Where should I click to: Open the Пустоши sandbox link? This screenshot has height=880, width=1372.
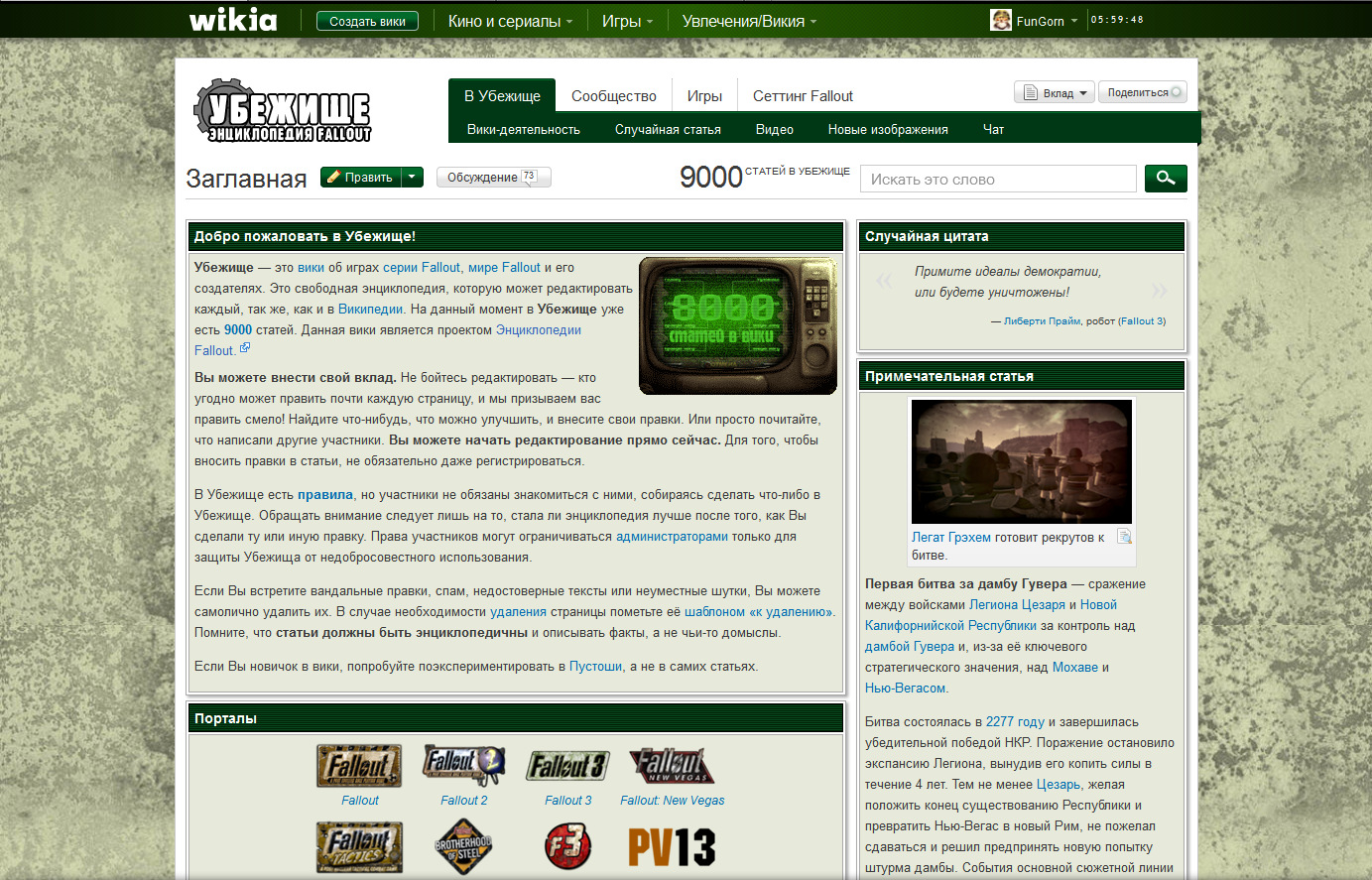click(x=596, y=666)
